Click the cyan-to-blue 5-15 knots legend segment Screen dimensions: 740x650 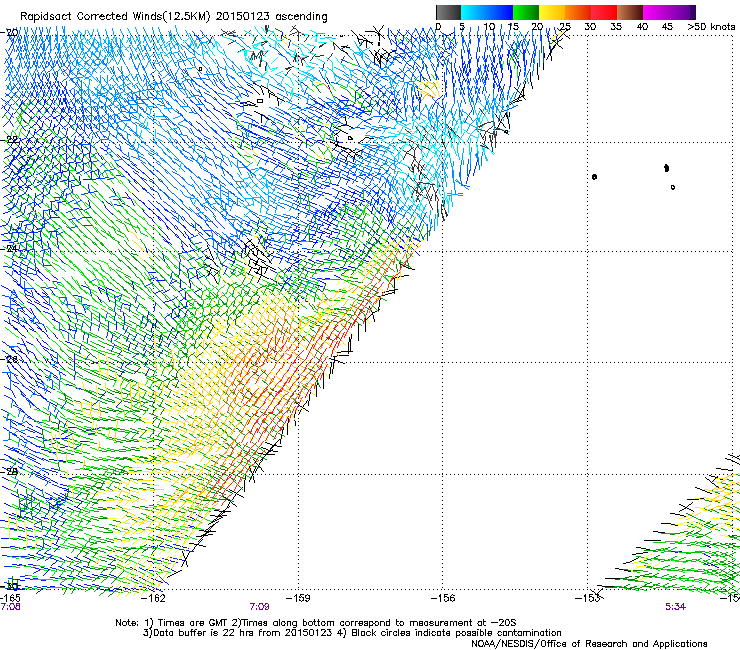pyautogui.click(x=487, y=12)
